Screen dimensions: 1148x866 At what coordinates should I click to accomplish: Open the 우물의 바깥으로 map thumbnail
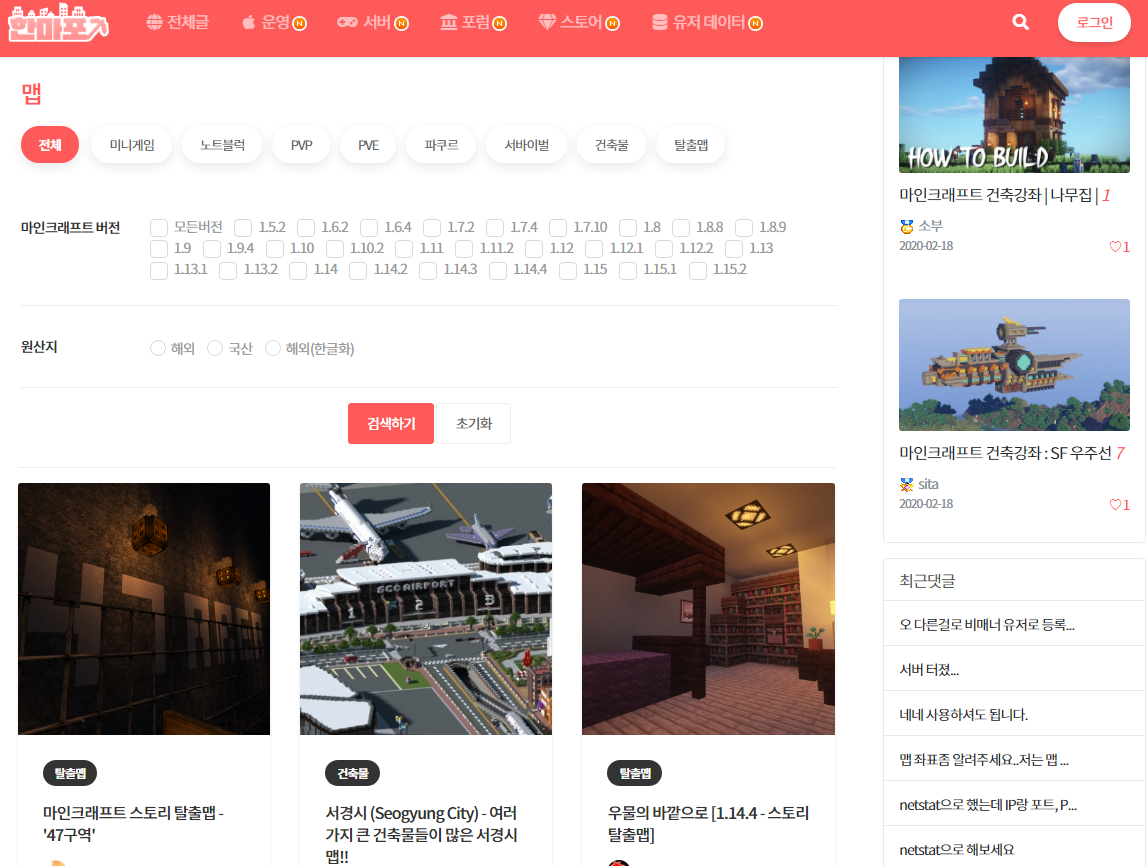pos(708,608)
